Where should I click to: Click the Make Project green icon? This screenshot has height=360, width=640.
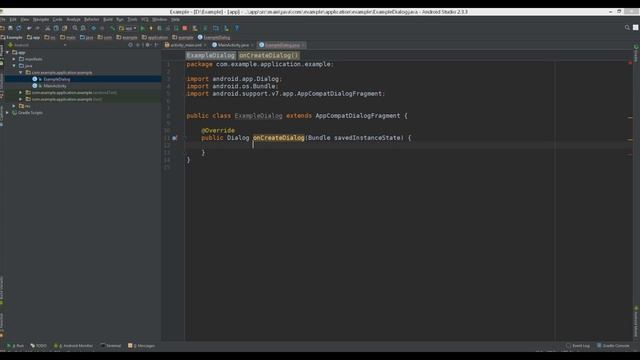coord(112,28)
